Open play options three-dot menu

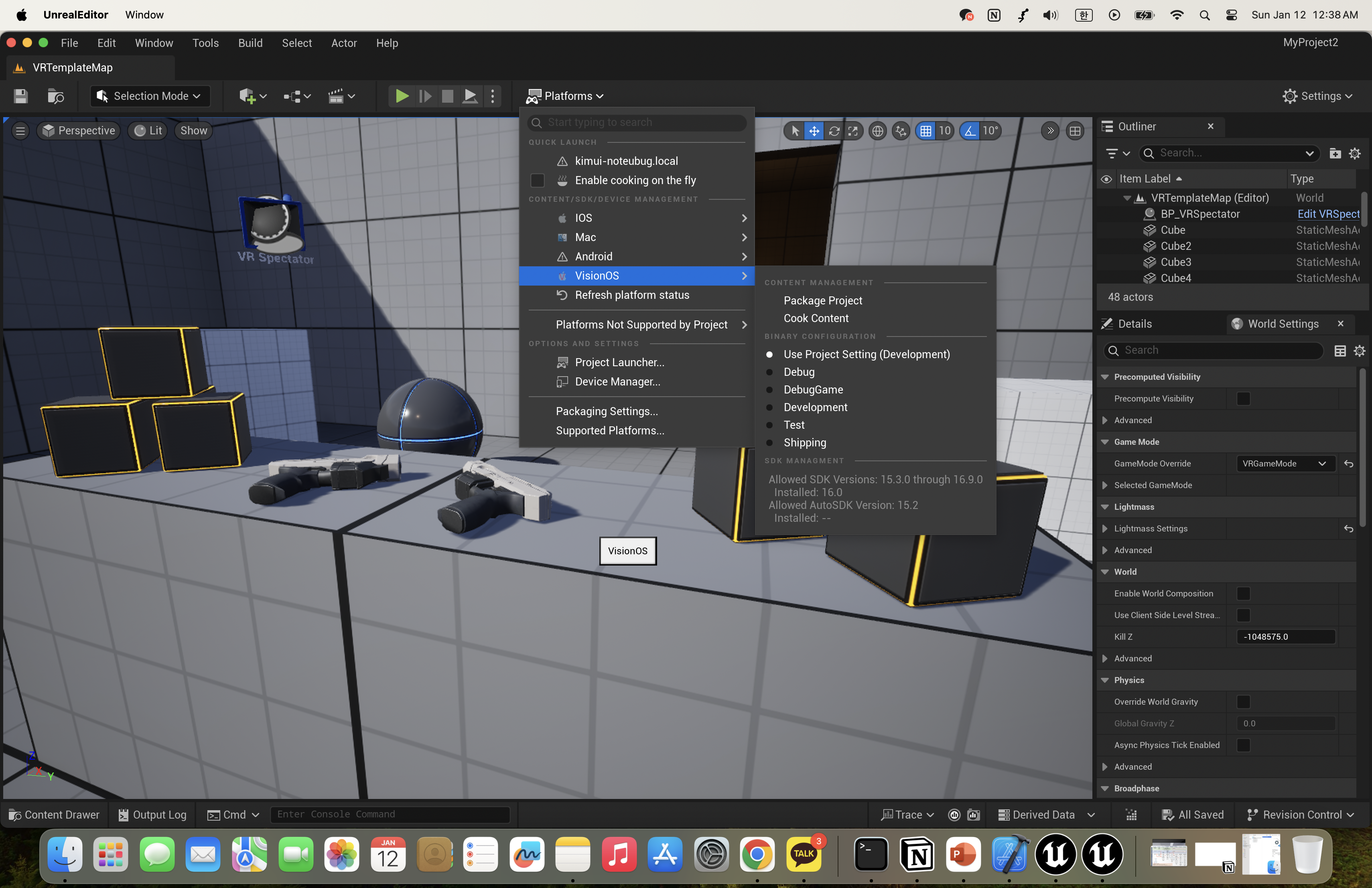492,96
